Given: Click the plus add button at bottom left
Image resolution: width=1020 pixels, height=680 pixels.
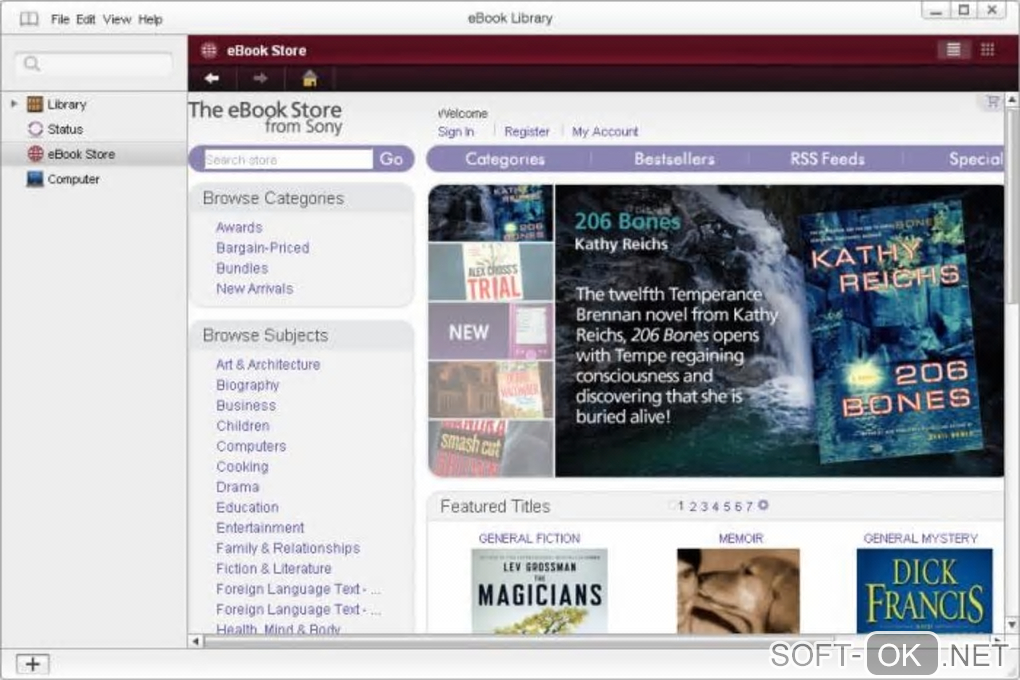Looking at the screenshot, I should (x=33, y=664).
